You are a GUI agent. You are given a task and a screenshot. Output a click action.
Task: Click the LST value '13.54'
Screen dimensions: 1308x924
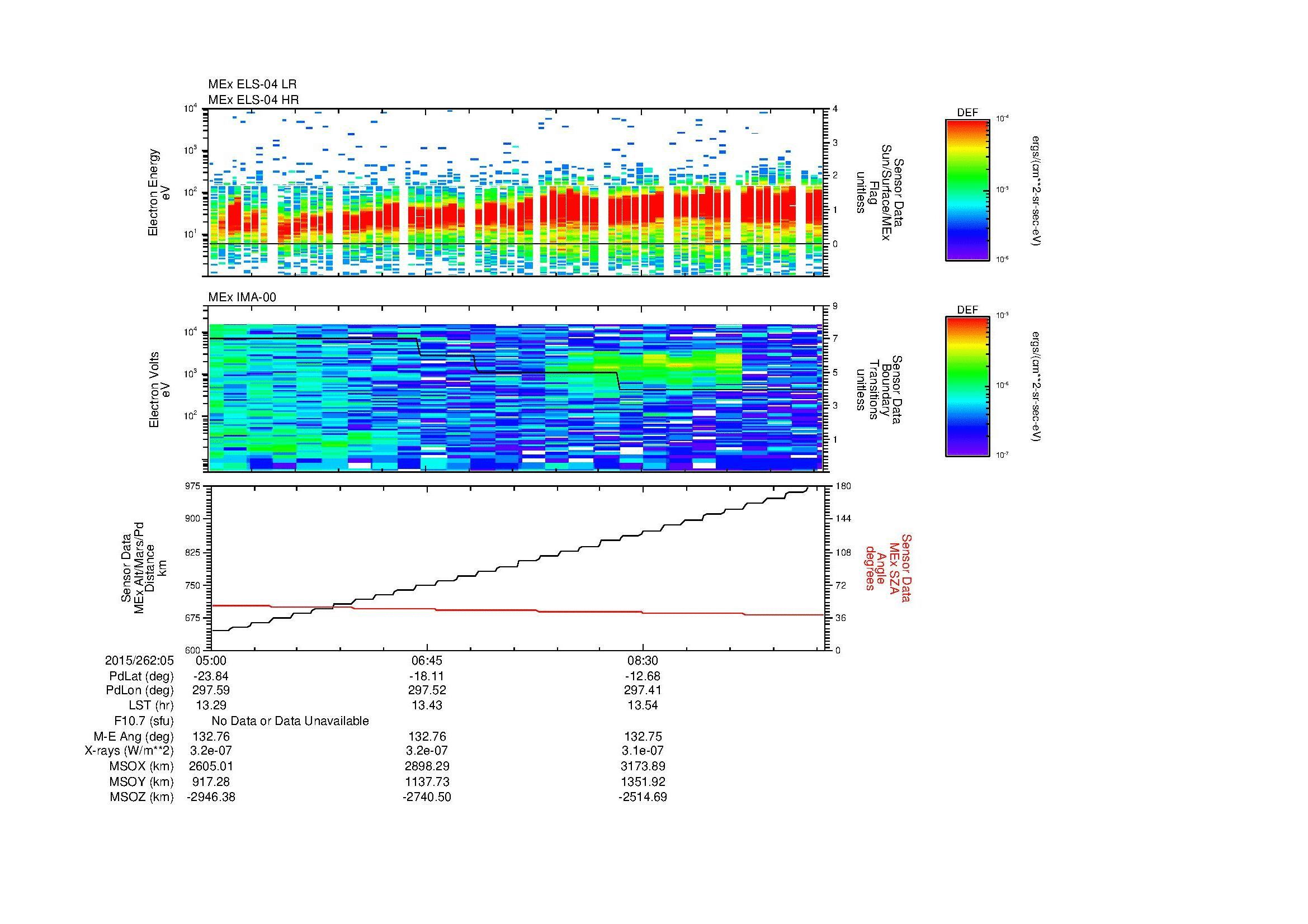click(x=643, y=705)
